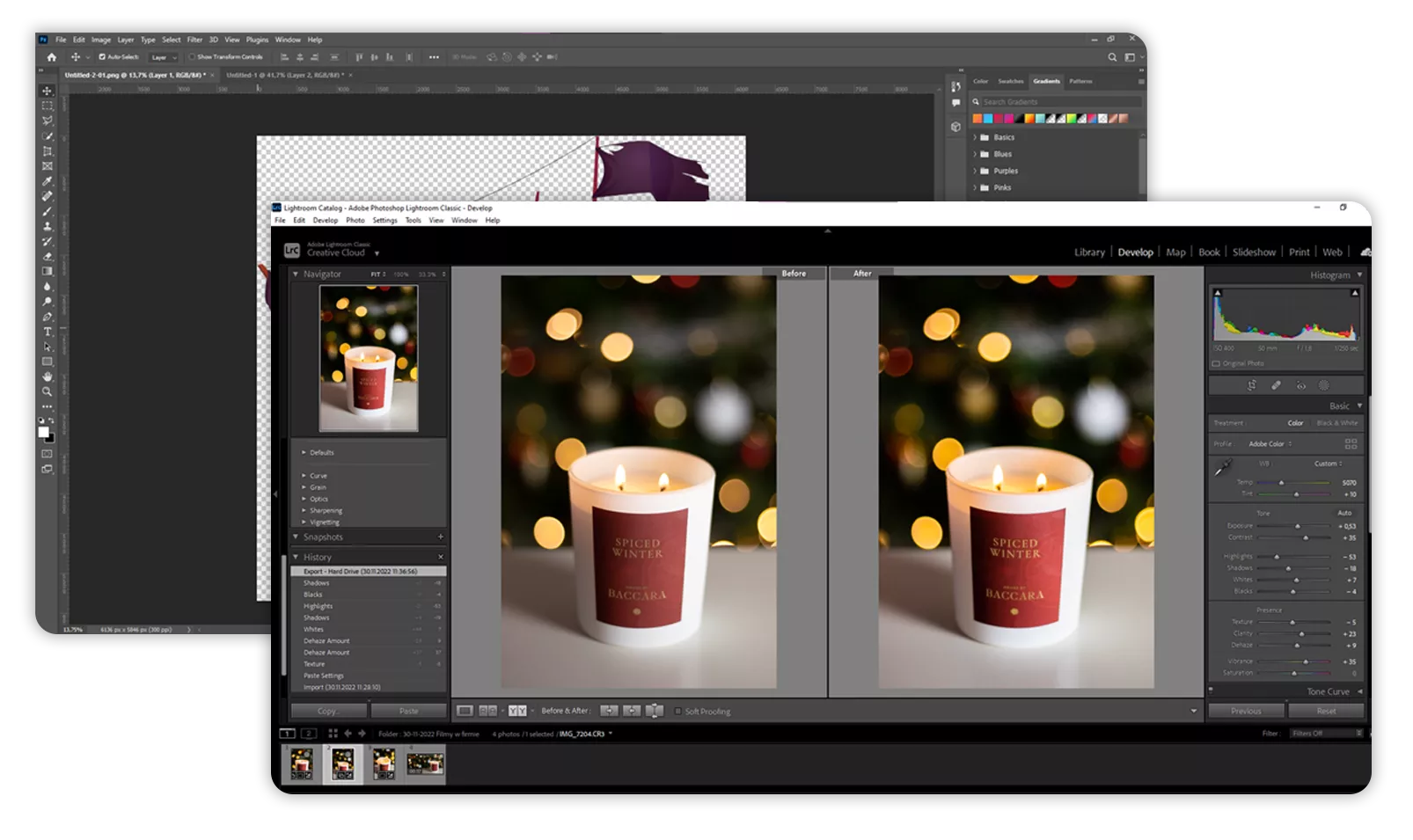Open Photoshop Filter menu

click(x=194, y=40)
